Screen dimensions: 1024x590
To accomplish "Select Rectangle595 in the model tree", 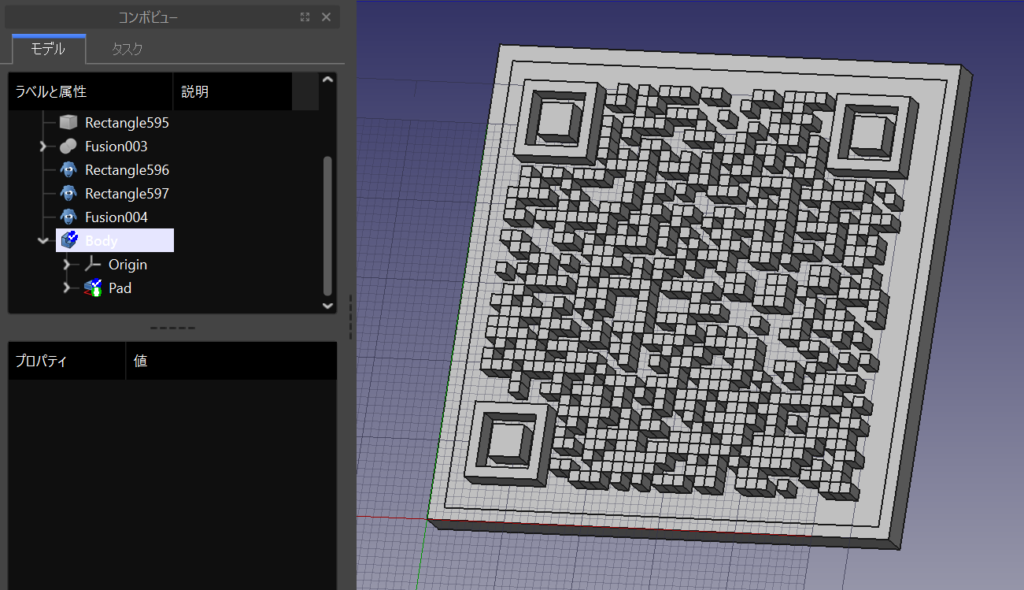I will [127, 123].
